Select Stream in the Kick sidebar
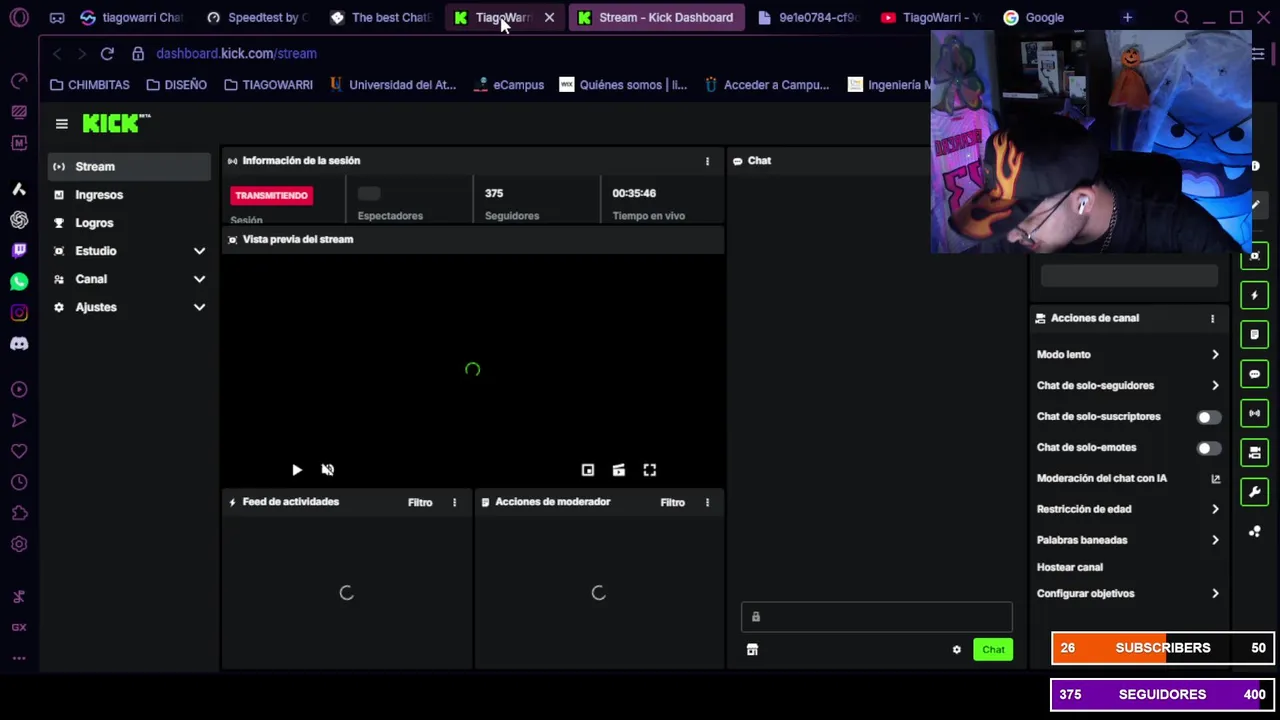 (x=129, y=167)
